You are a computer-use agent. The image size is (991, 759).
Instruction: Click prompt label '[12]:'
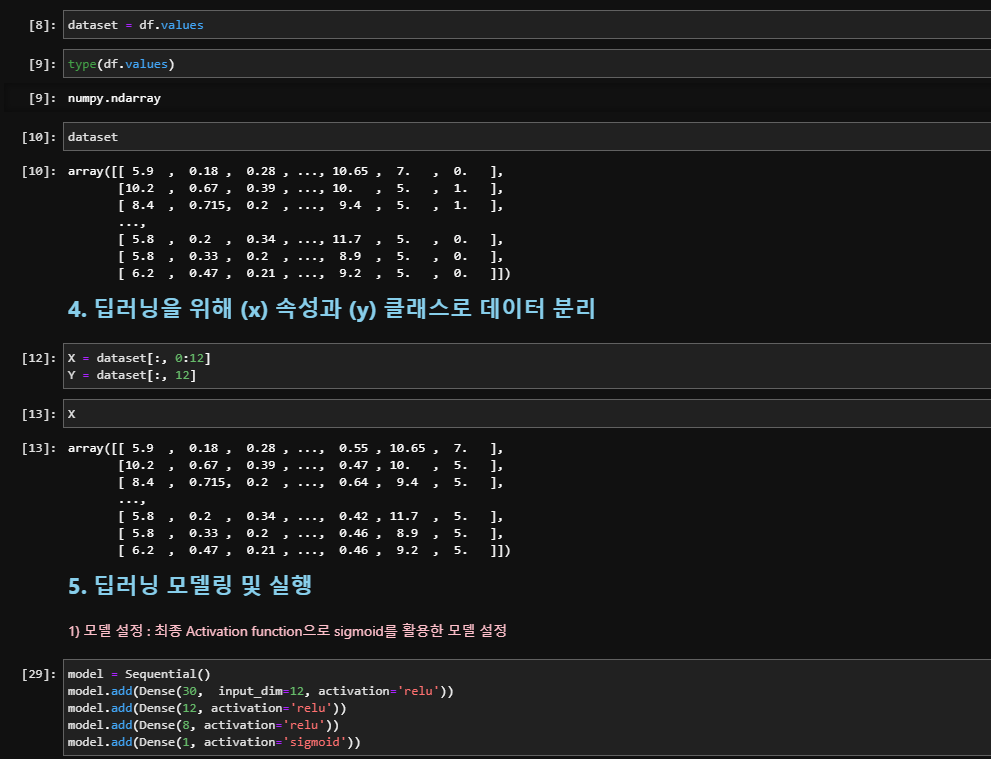click(39, 358)
